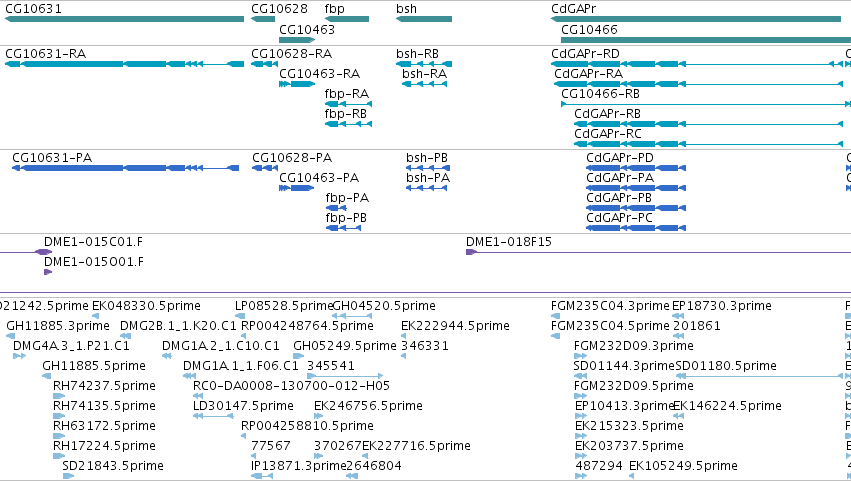
Task: Select the fbp-PA protein label
Action: point(347,198)
